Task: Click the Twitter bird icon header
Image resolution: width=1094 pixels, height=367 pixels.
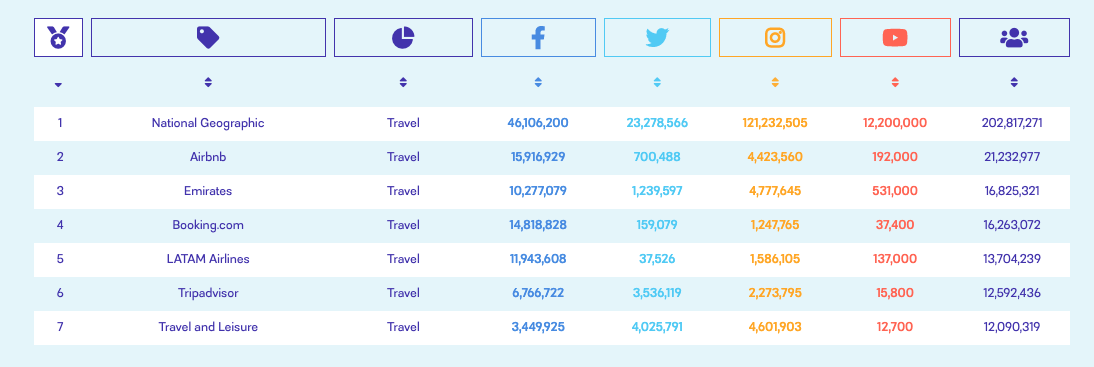Action: 657,38
